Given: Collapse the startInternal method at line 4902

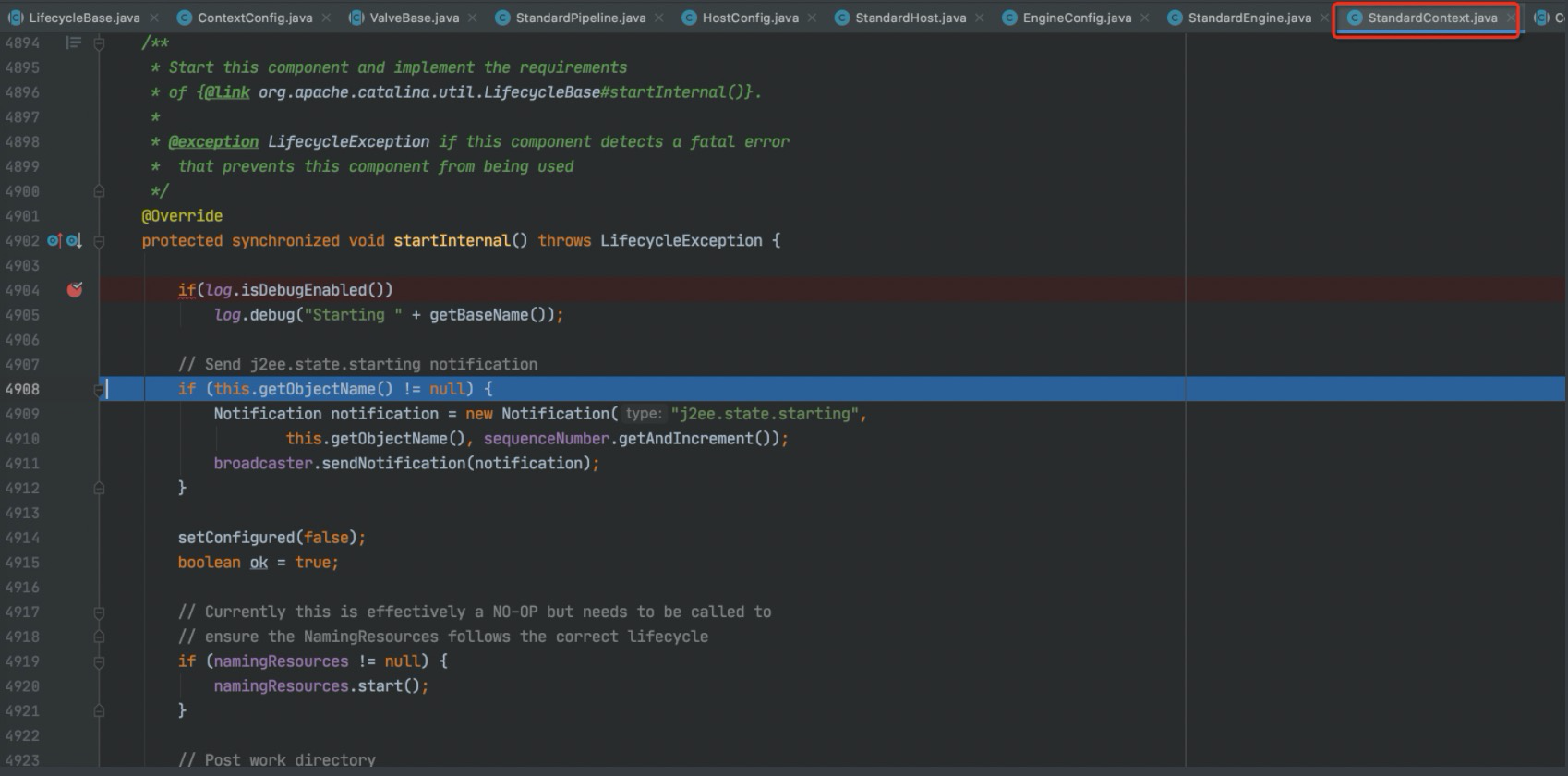Looking at the screenshot, I should 99,241.
